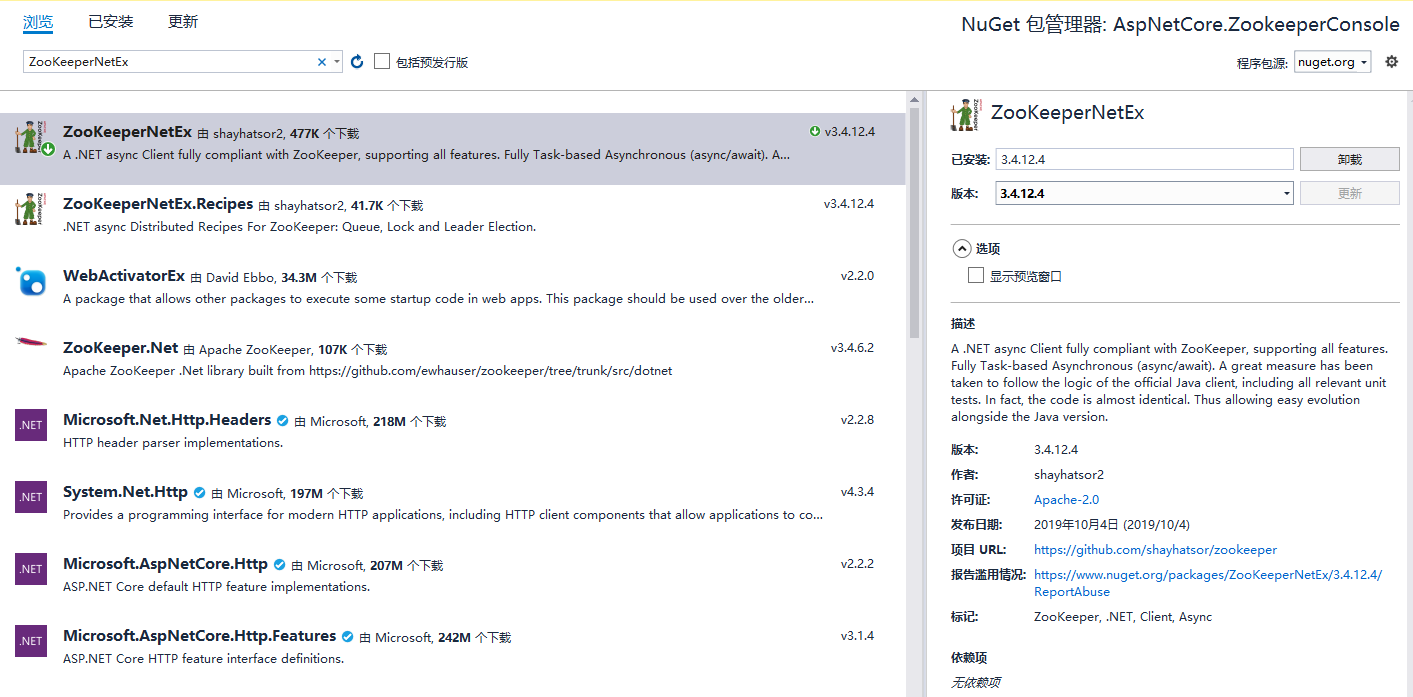Open the 更新 tab
This screenshot has height=697, width=1413.
coord(183,22)
